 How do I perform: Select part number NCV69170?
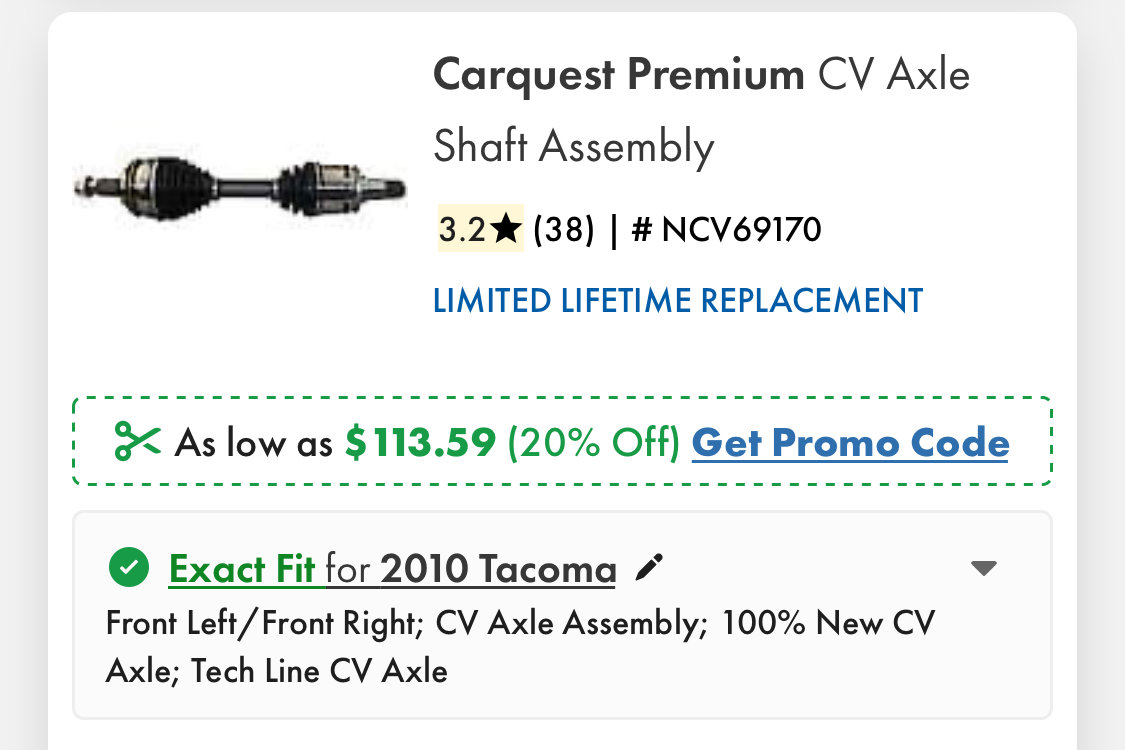726,230
